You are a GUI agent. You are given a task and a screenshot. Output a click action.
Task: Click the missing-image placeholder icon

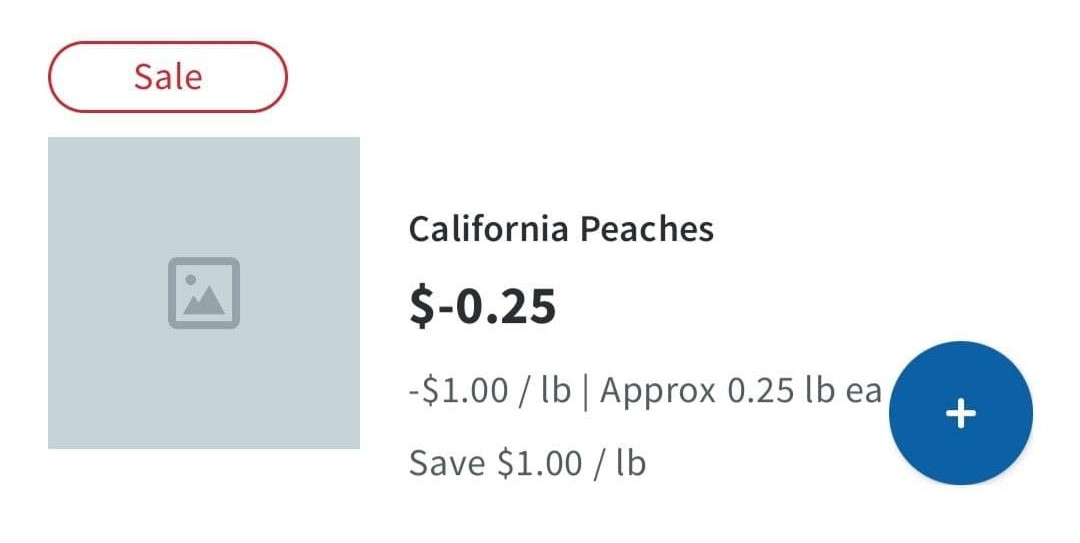204,293
